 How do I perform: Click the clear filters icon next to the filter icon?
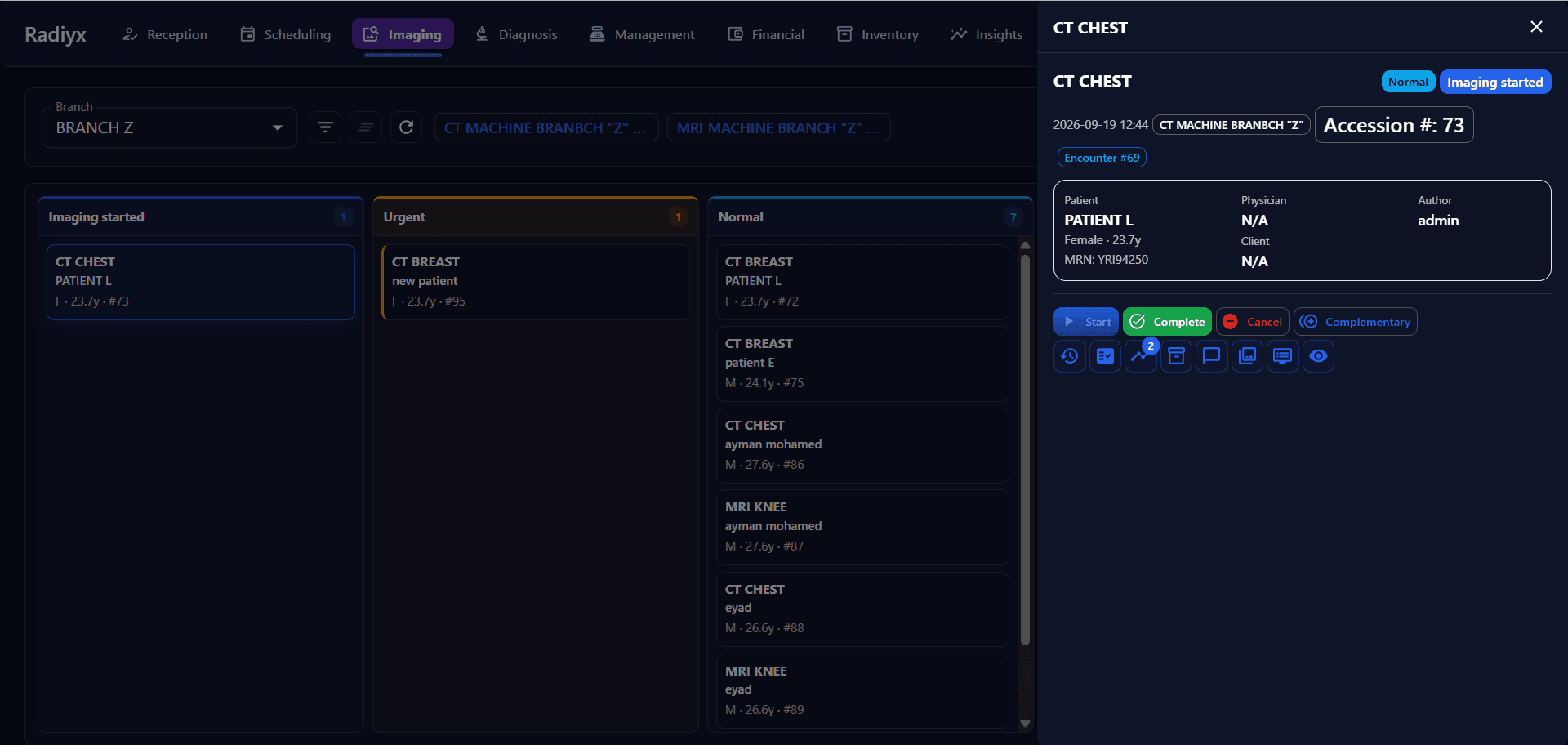(x=366, y=127)
